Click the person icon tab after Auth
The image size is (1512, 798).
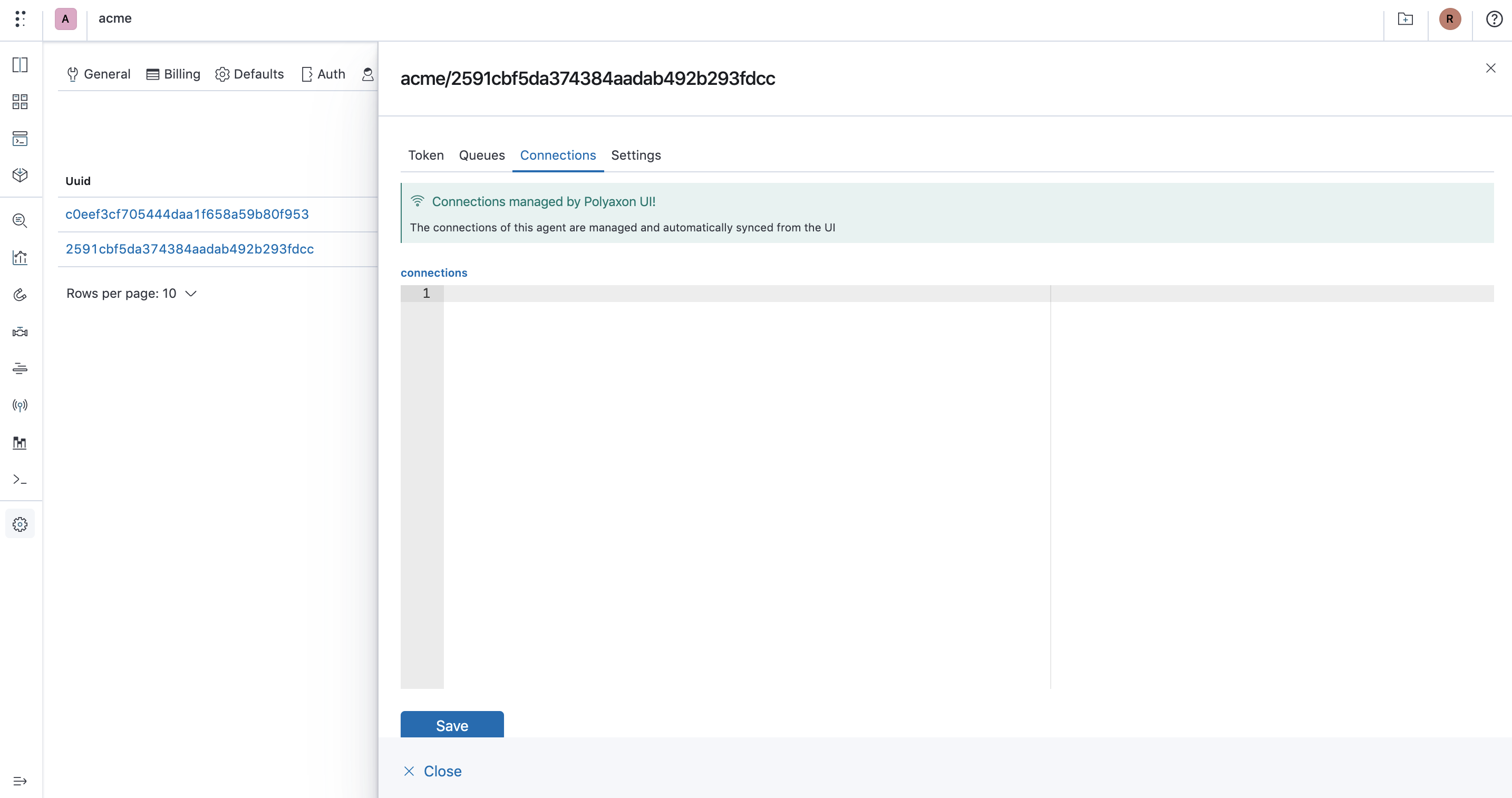tap(368, 74)
